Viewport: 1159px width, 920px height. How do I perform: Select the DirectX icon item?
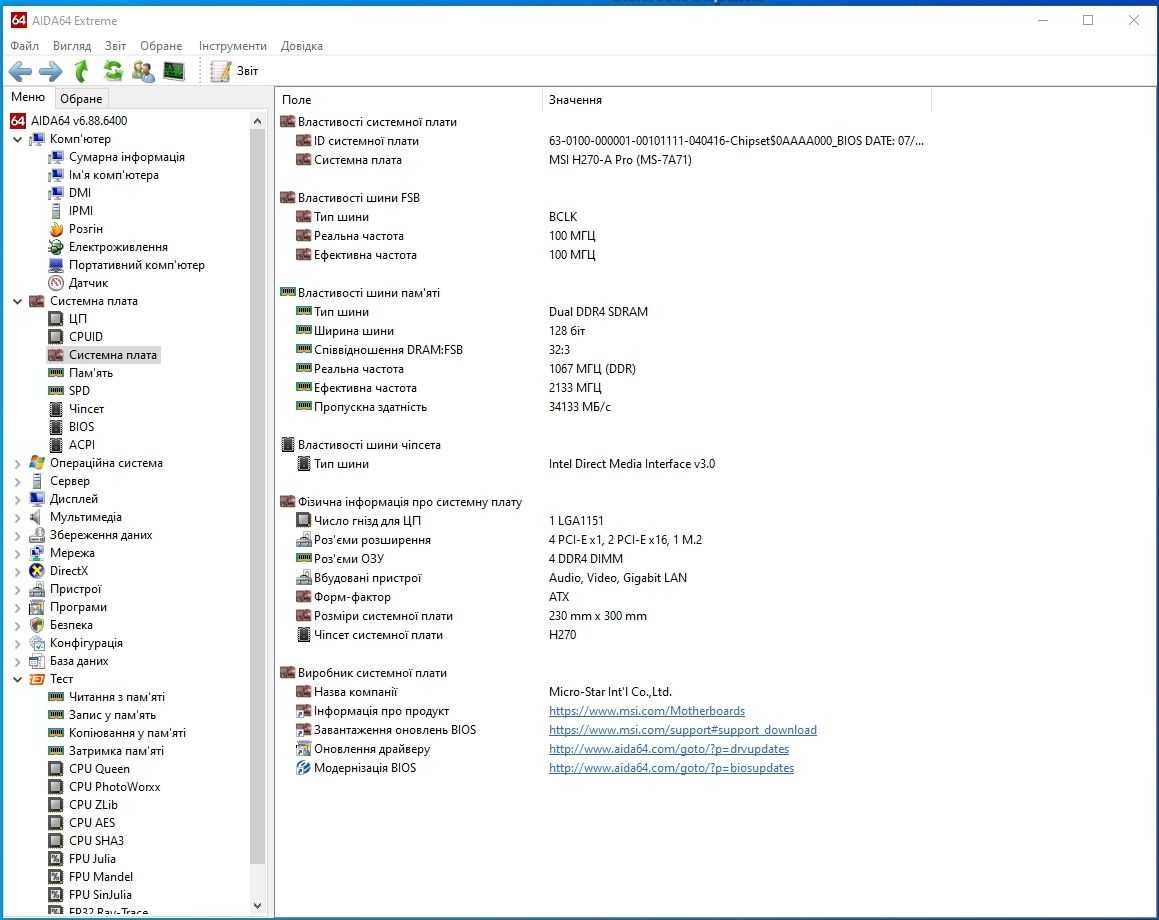coord(69,571)
